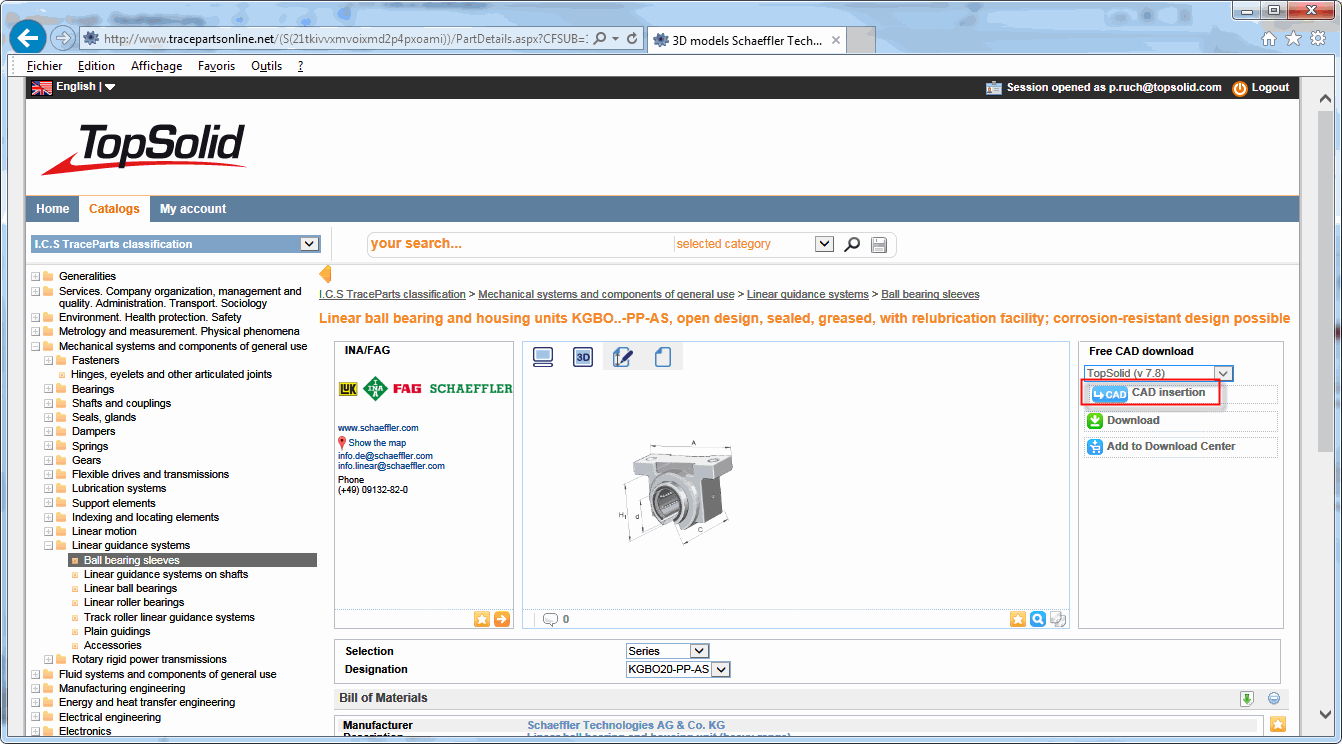This screenshot has width=1342, height=744.
Task: Collapse the left tree panel with orange arrow
Action: [325, 275]
